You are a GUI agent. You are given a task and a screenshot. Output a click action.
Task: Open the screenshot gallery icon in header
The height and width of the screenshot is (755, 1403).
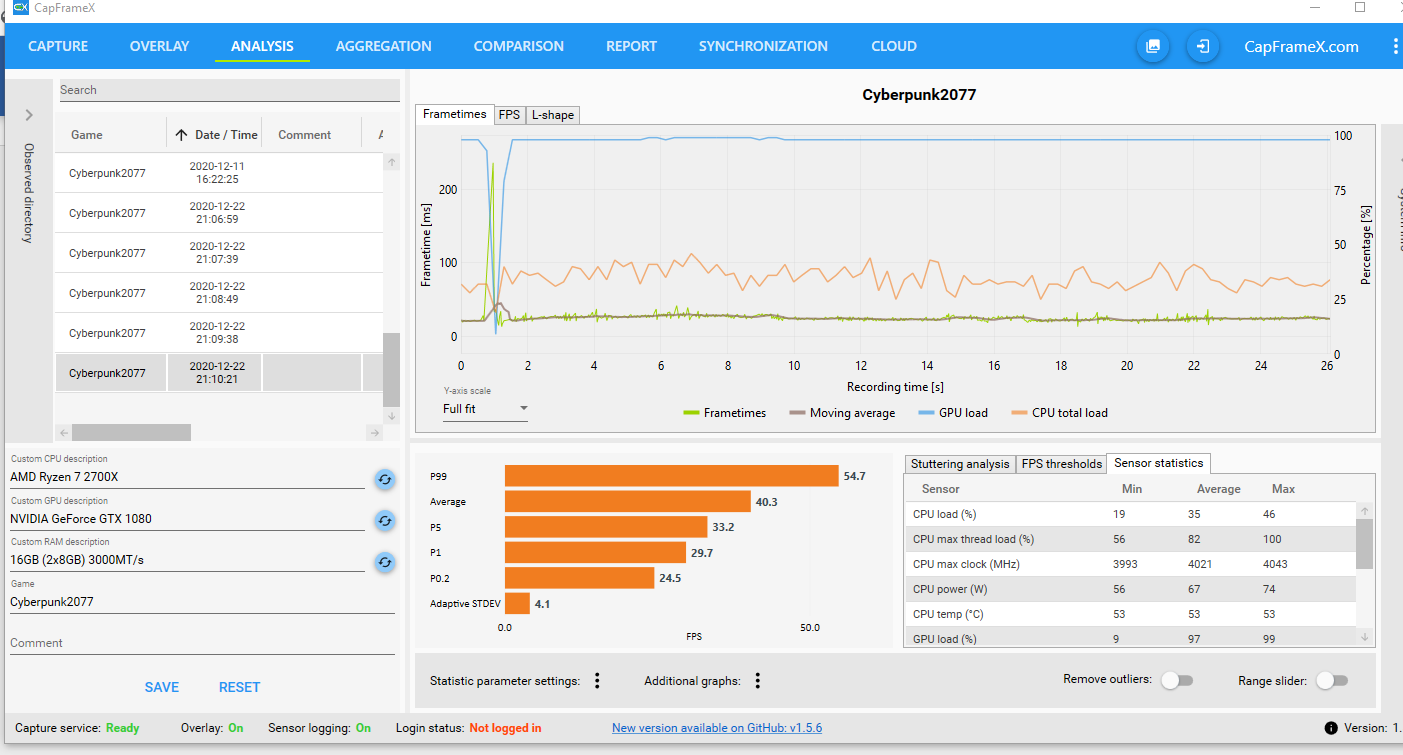[1153, 46]
